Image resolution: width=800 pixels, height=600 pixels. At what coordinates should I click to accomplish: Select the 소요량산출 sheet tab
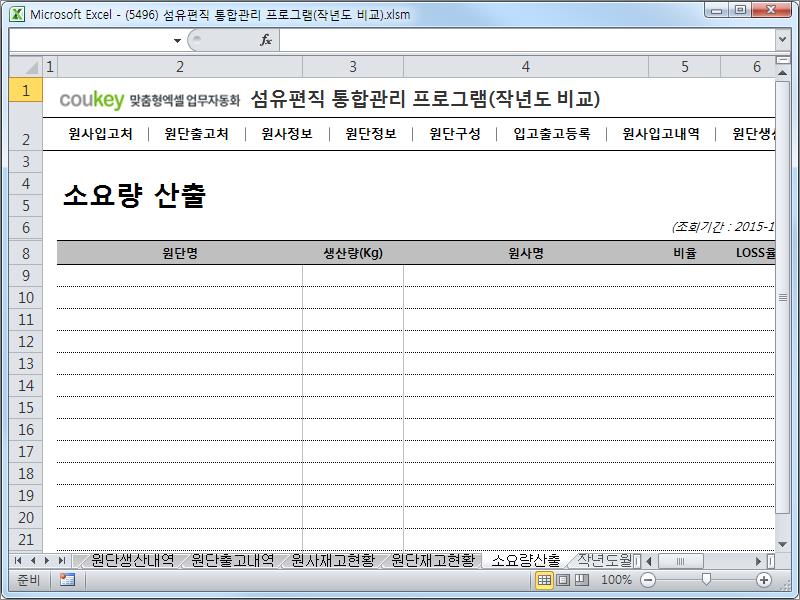(x=526, y=561)
